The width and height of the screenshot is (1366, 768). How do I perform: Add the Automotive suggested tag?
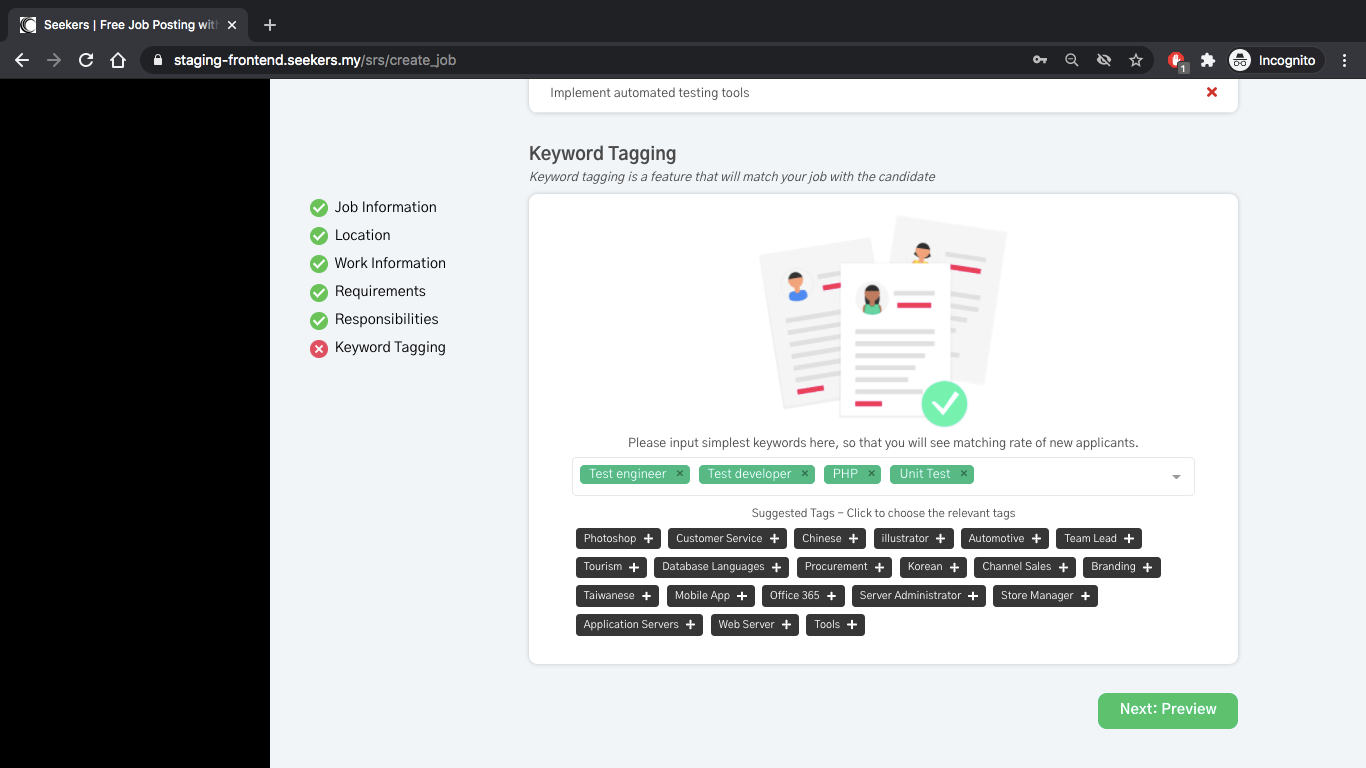point(1005,539)
